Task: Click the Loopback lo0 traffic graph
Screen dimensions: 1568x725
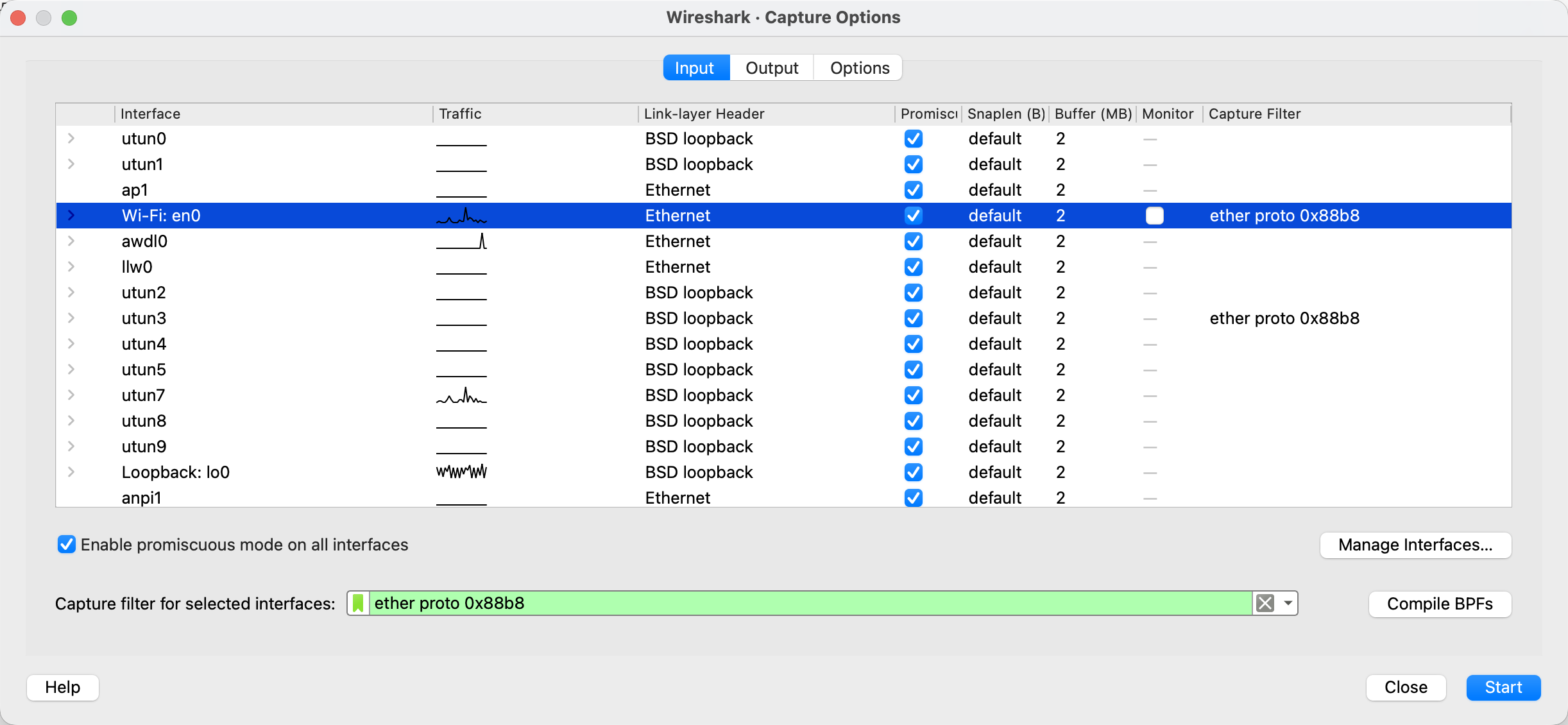Action: pyautogui.click(x=461, y=472)
